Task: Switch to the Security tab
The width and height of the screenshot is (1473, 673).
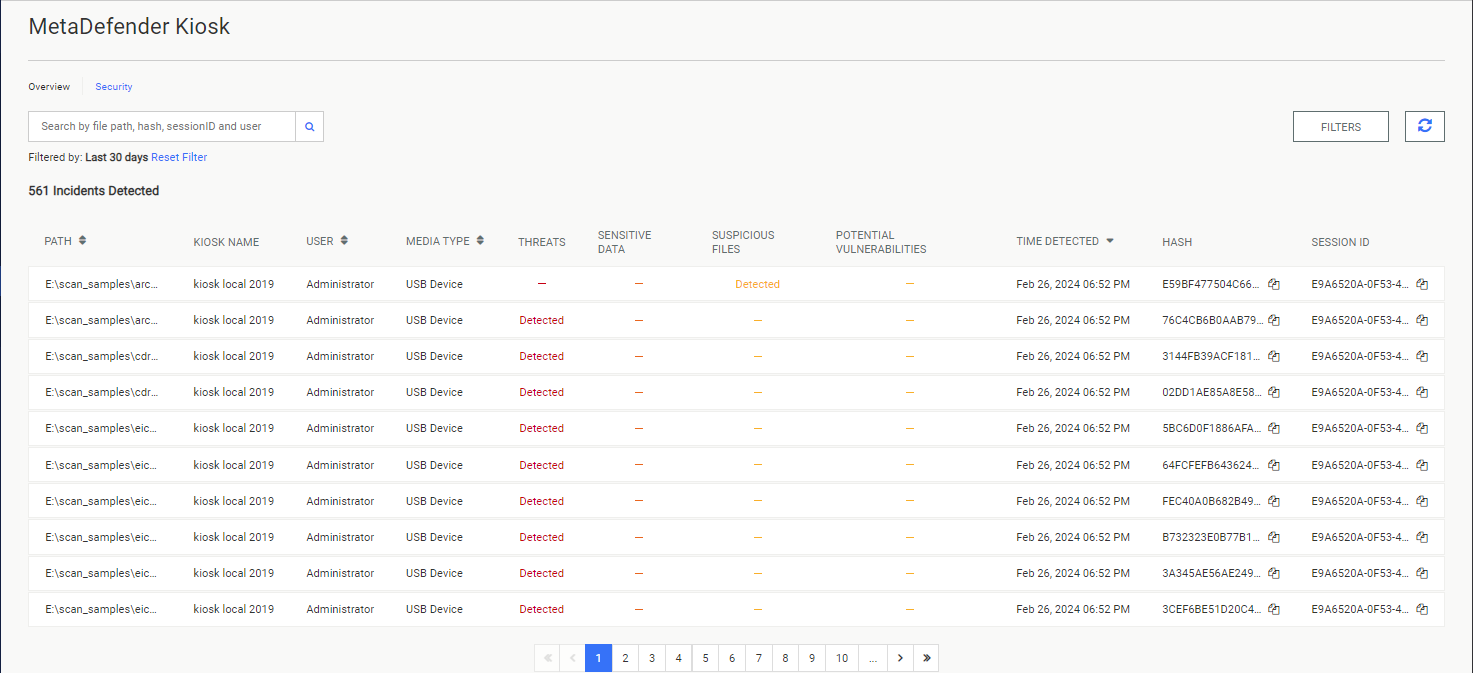Action: click(114, 87)
